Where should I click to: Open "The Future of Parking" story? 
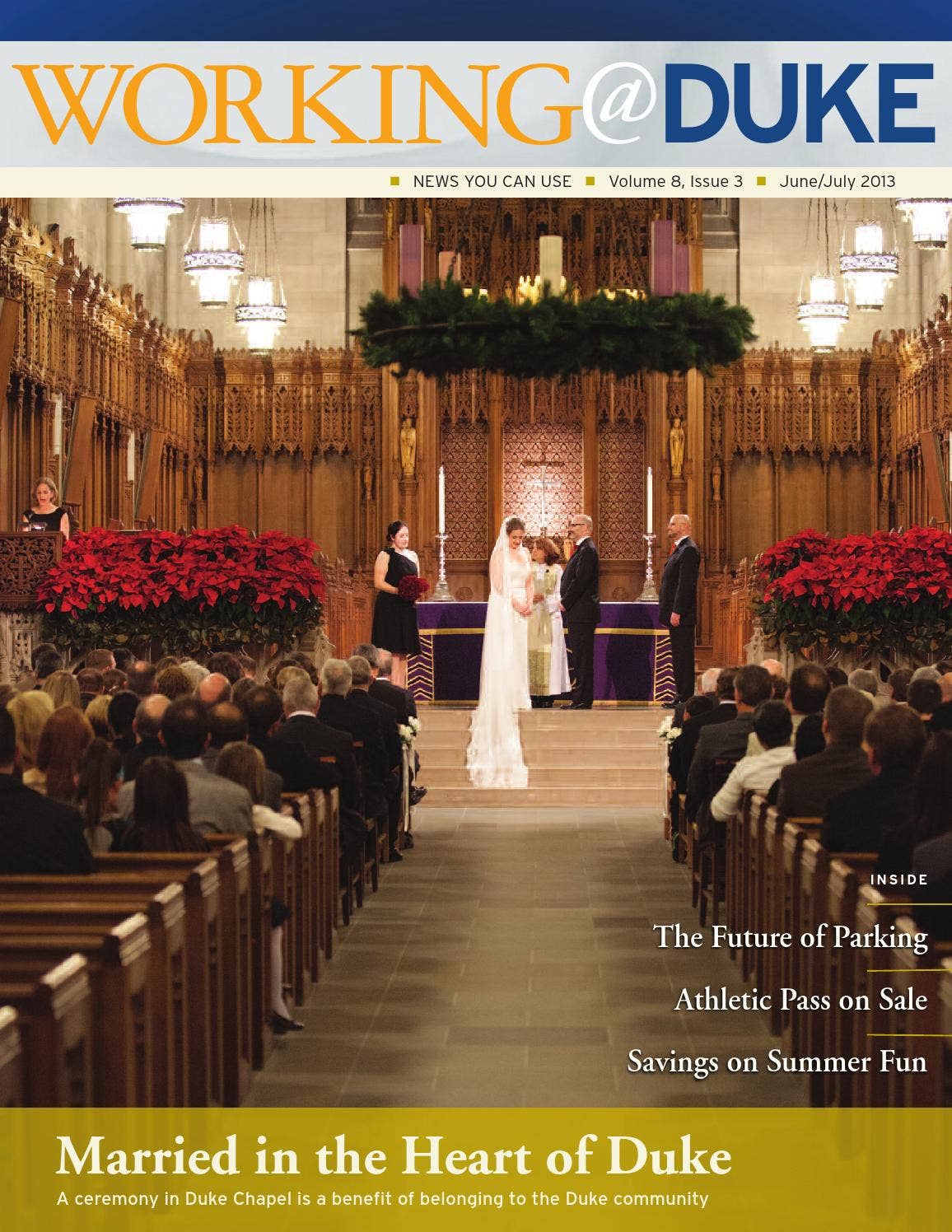click(790, 937)
